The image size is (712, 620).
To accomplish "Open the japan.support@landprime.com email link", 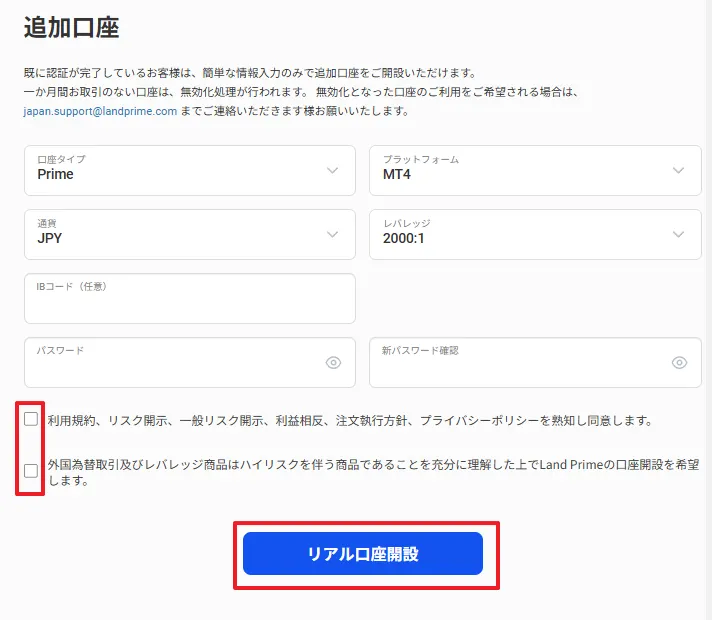I will click(x=100, y=111).
